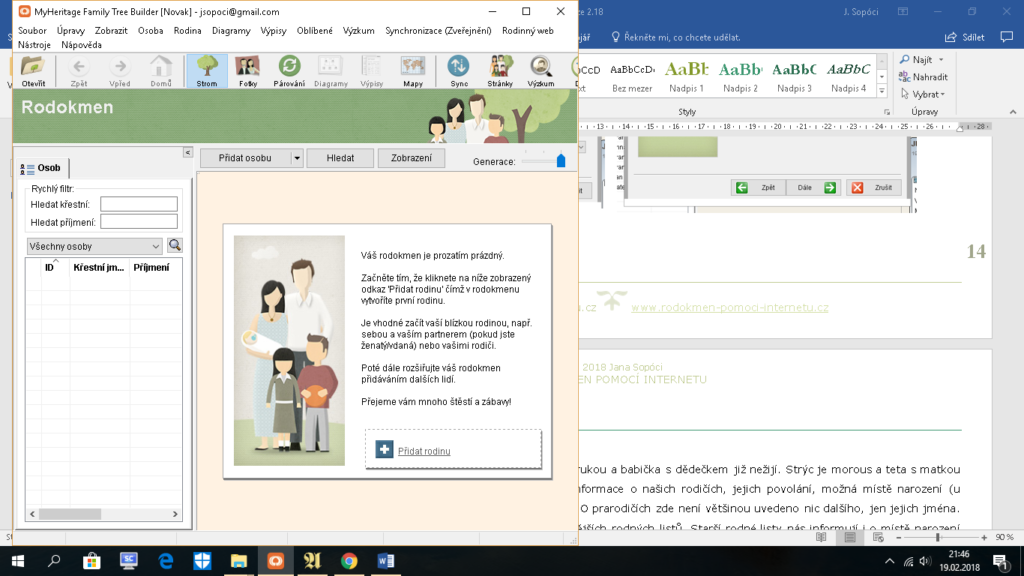Click the volume speaker icon in system tray
Image resolution: width=1024 pixels, height=576 pixels.
tap(925, 562)
